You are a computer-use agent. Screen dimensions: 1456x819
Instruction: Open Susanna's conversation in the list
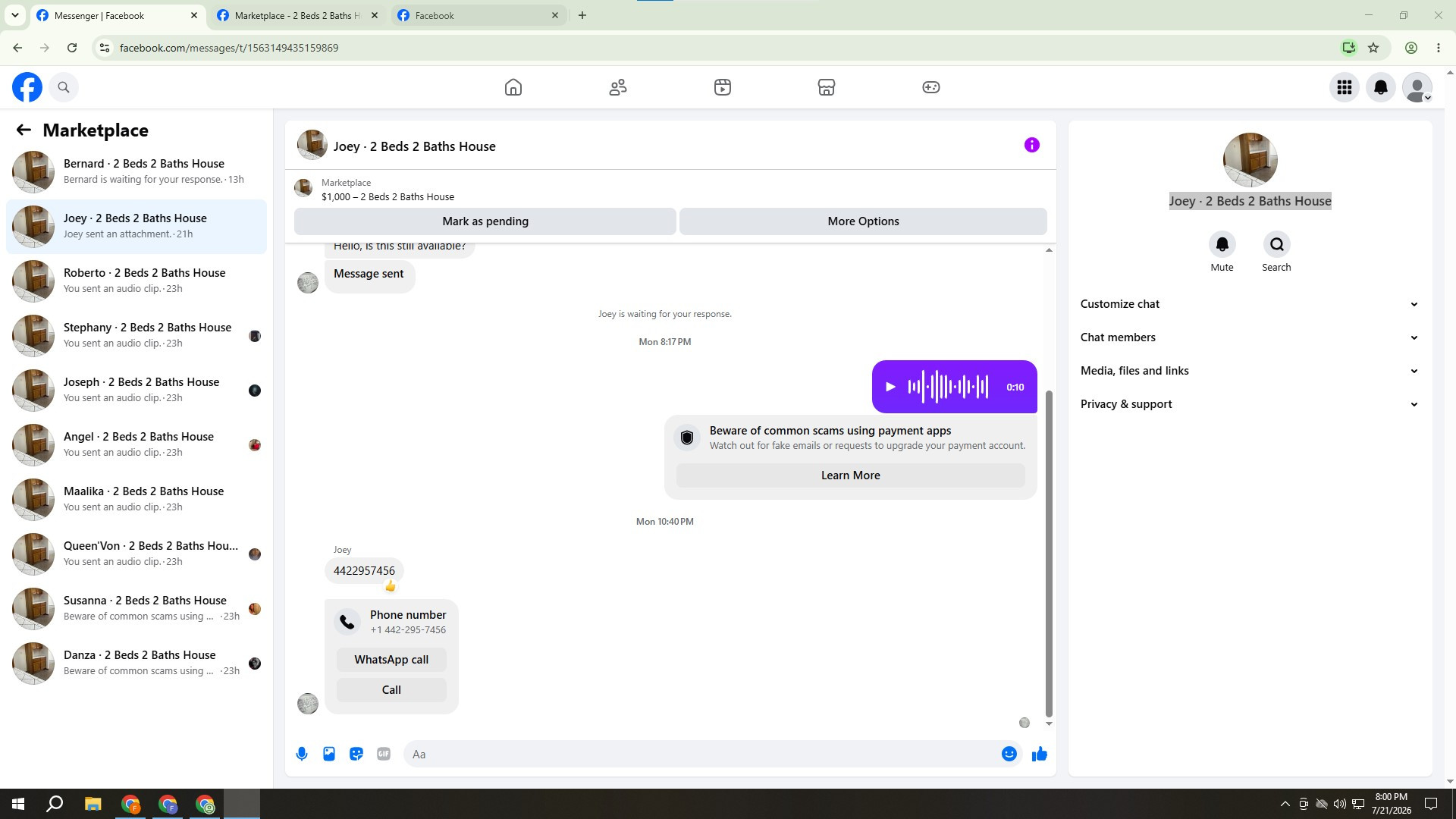136,608
